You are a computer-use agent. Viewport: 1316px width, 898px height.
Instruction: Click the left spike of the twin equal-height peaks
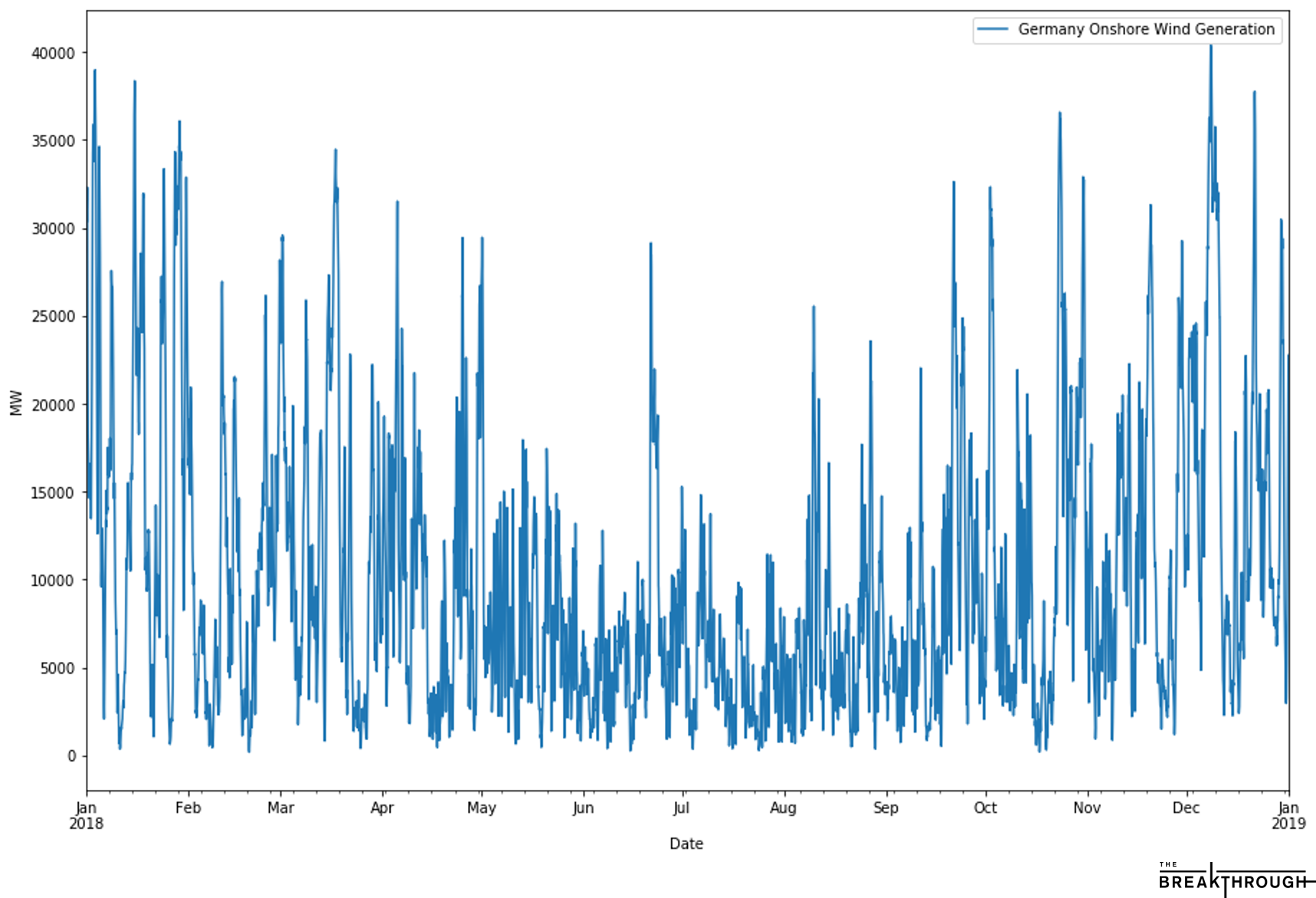462,238
